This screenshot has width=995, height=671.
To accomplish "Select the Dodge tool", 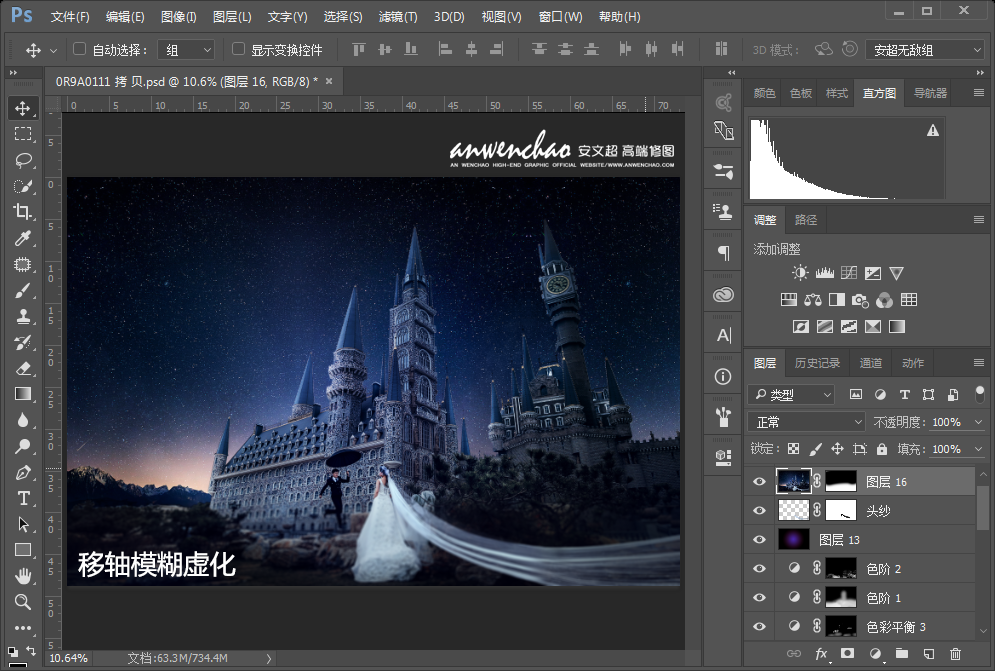I will click(x=23, y=446).
